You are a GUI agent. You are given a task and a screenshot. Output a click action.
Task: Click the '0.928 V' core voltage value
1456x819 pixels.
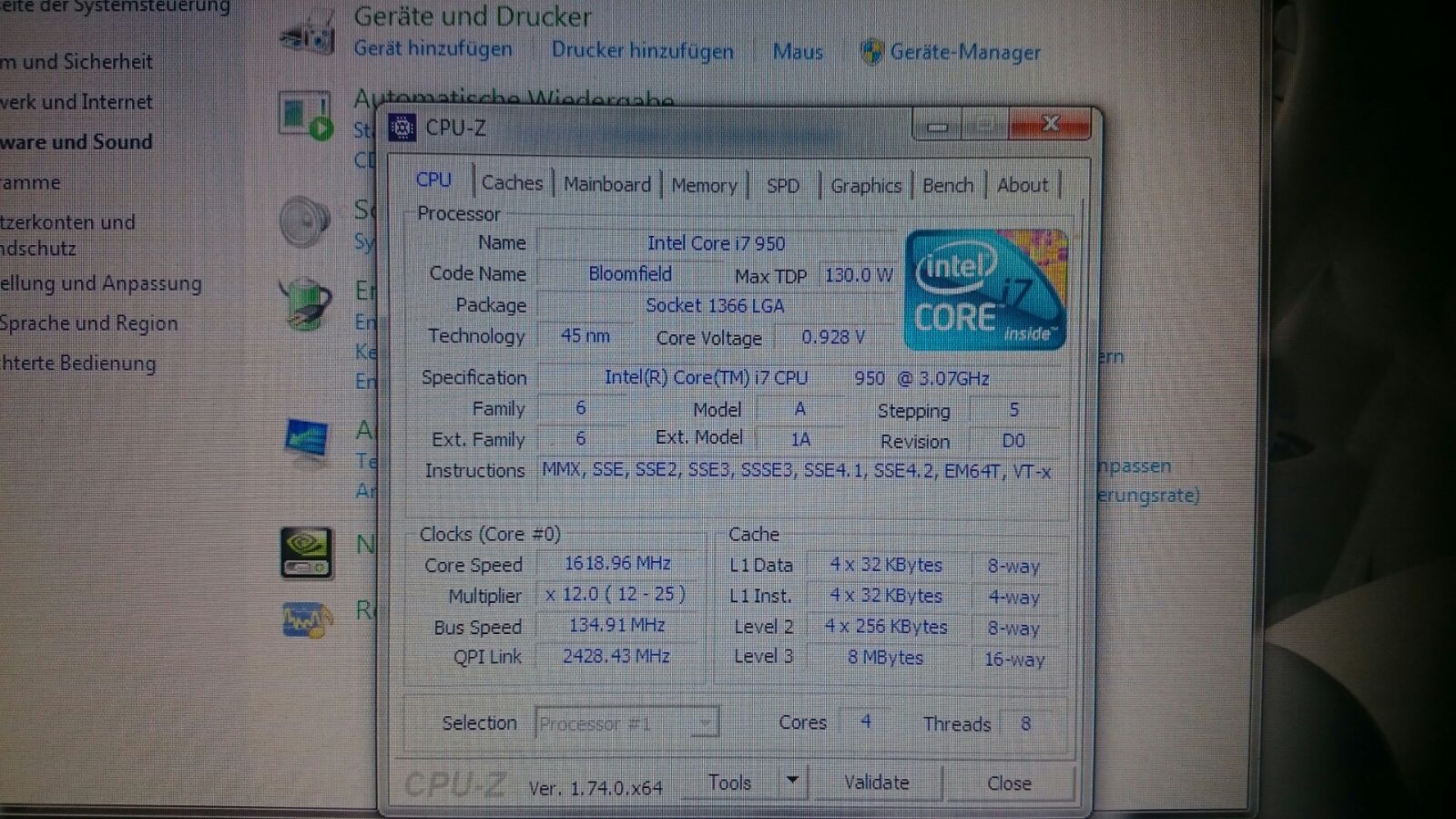[x=833, y=337]
